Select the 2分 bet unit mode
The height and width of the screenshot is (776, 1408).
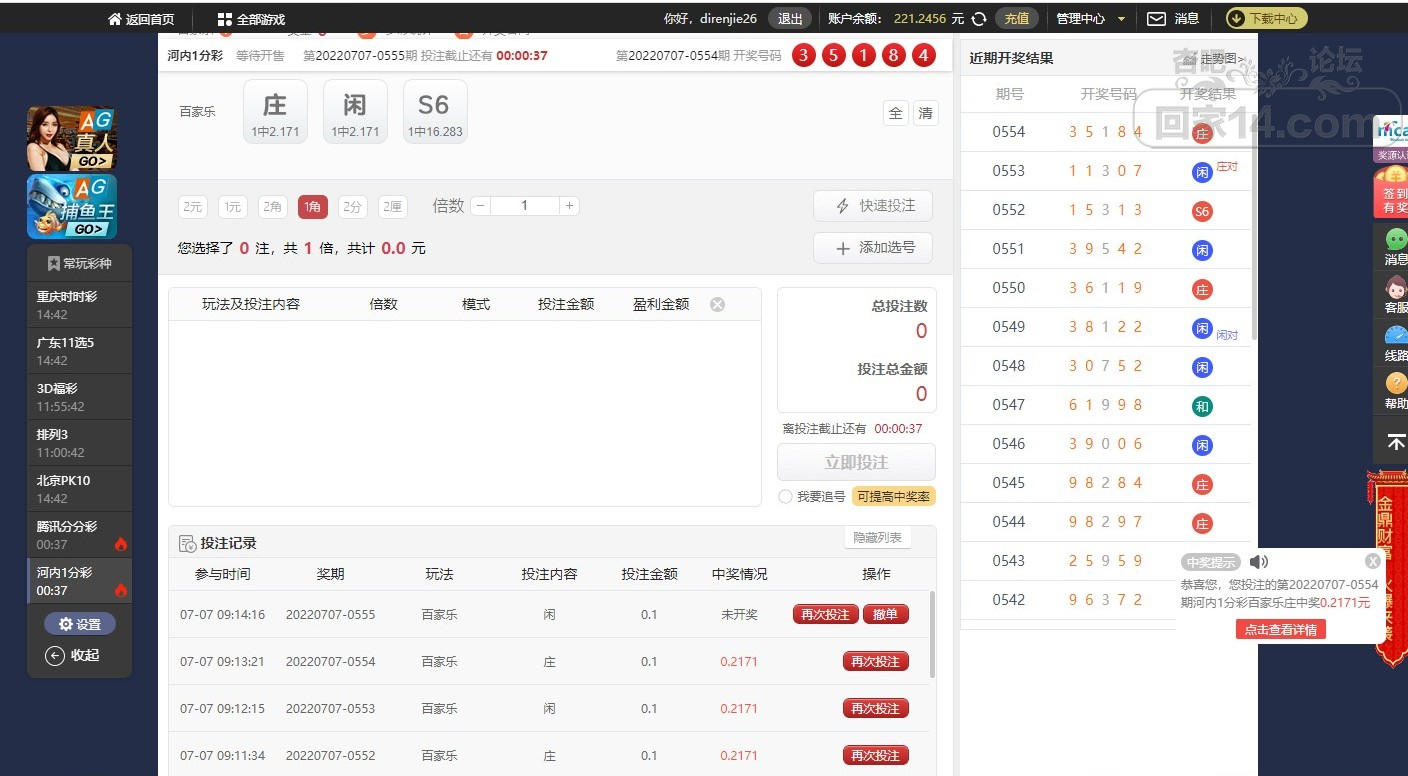(x=352, y=207)
